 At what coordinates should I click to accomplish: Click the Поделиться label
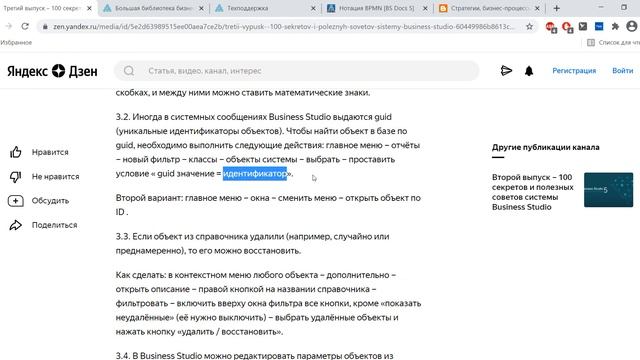[55, 225]
